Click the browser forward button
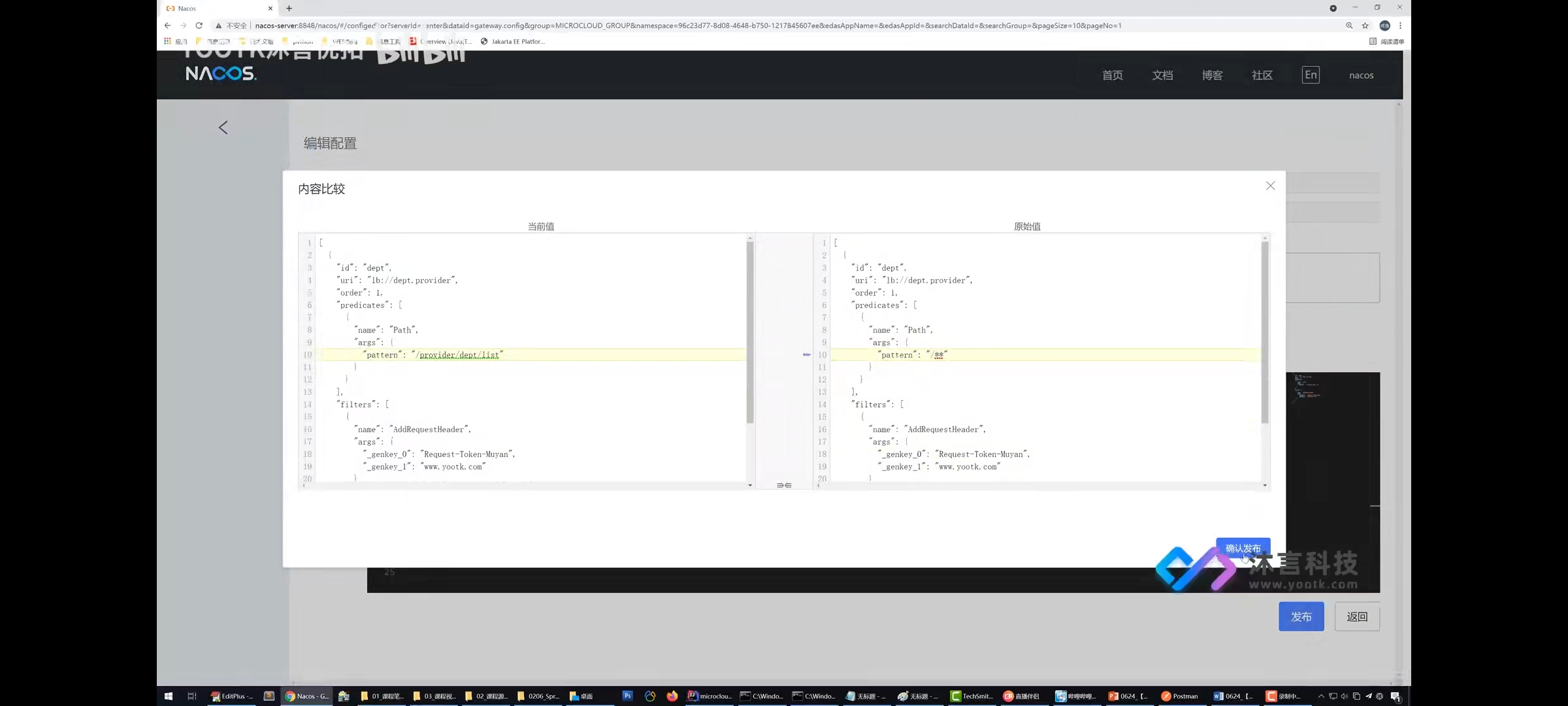1568x706 pixels. (x=184, y=25)
